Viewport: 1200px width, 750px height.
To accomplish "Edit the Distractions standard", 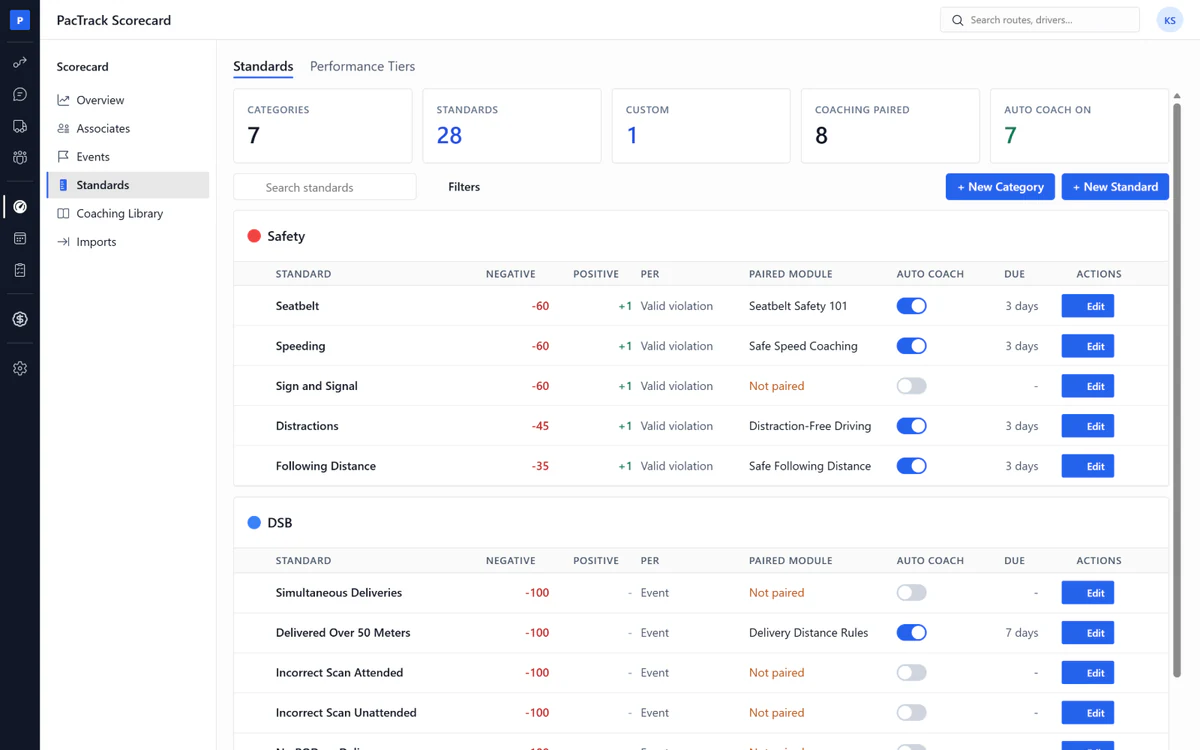I will click(x=1088, y=426).
